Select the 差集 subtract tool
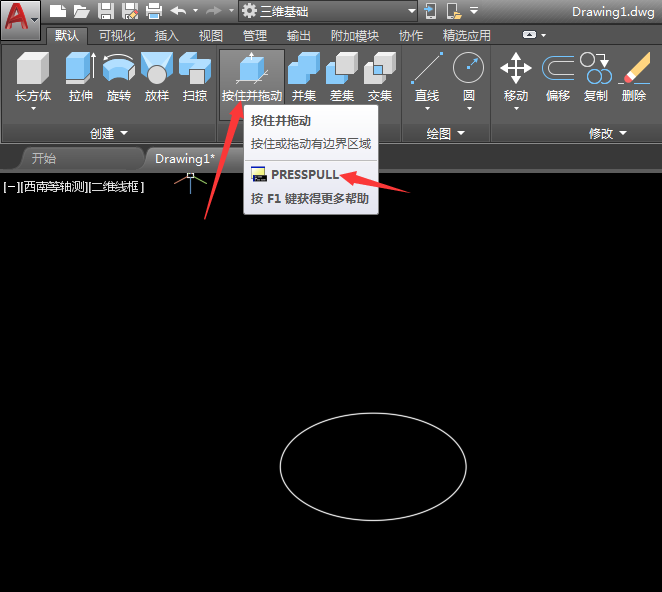This screenshot has height=592, width=662. click(342, 77)
